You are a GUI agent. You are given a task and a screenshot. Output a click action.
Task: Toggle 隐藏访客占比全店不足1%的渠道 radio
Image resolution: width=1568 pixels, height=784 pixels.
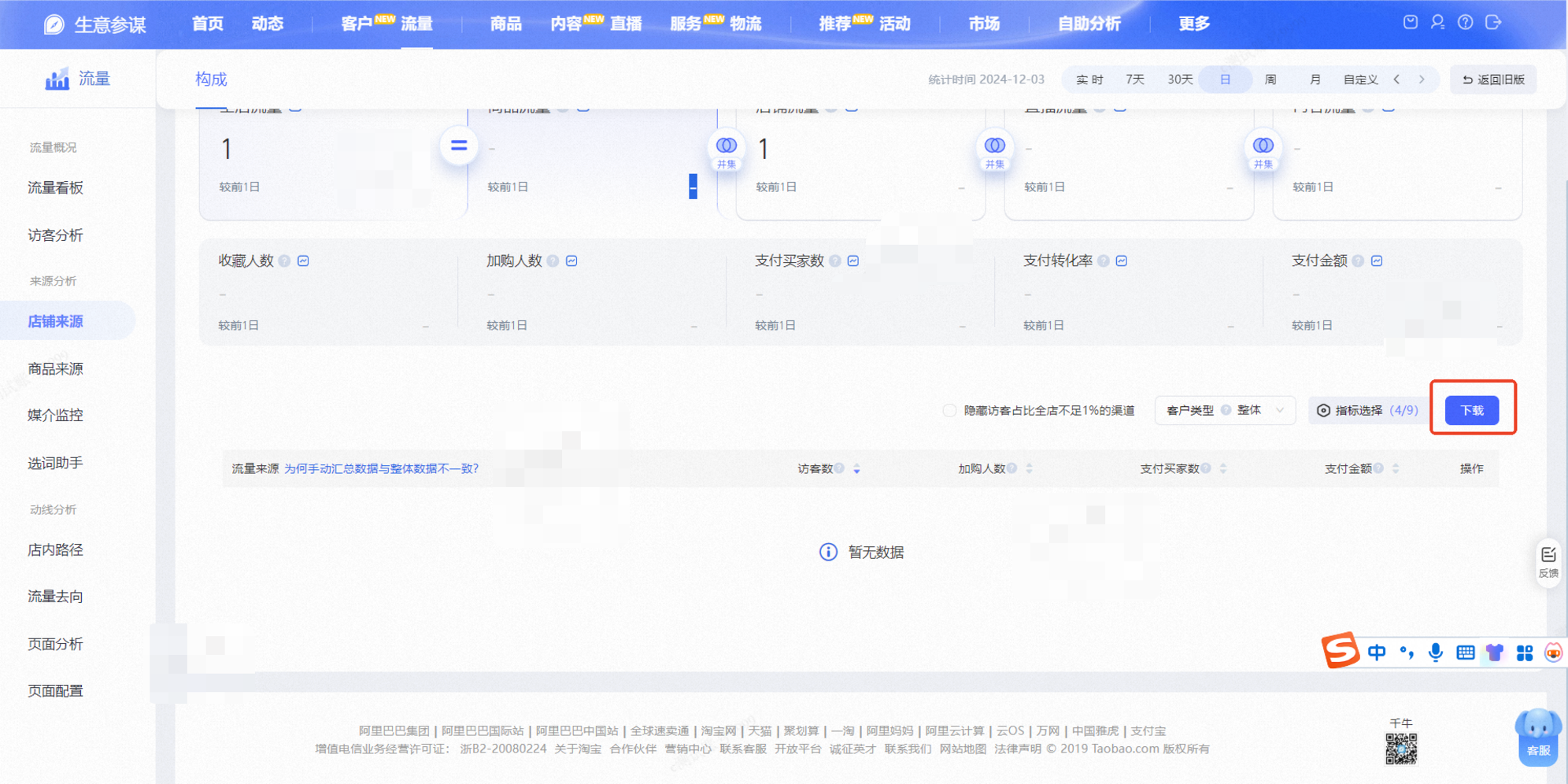coord(950,410)
